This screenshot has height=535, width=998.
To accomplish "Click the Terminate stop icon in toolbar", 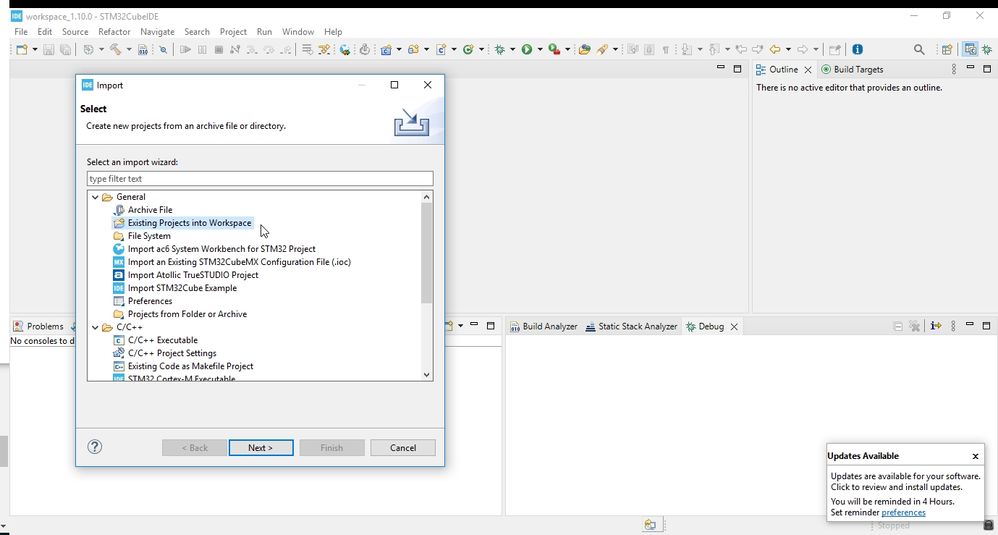I will point(218,50).
